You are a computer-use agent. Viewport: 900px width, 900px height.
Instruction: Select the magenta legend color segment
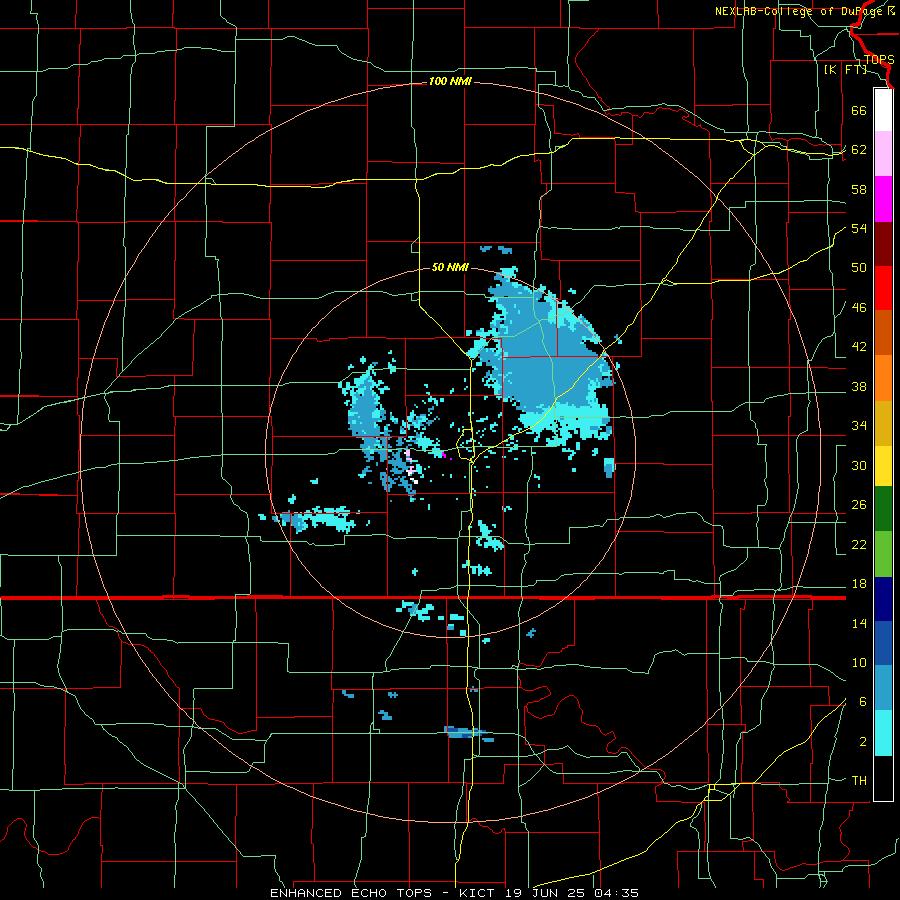883,199
